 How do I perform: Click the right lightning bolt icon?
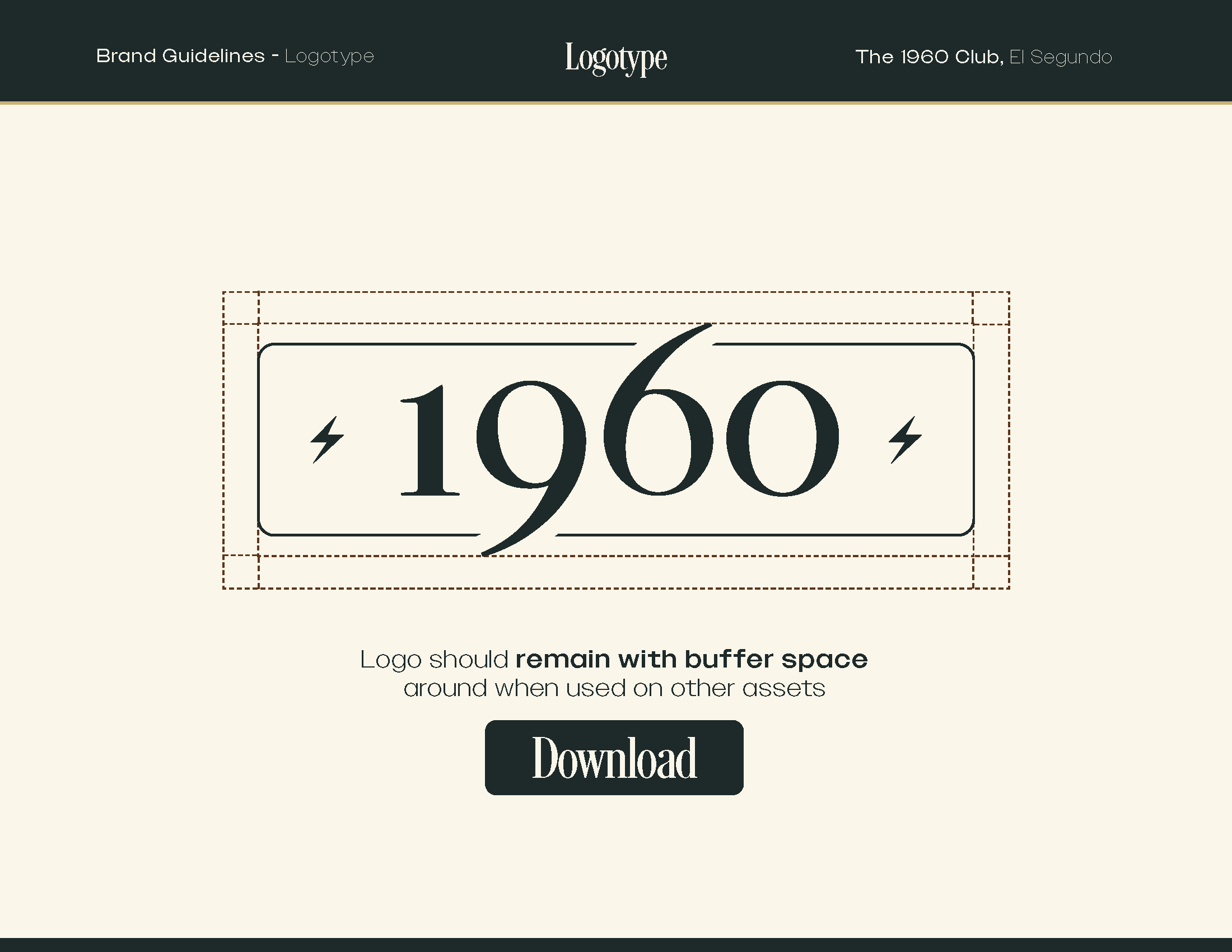[x=905, y=440]
